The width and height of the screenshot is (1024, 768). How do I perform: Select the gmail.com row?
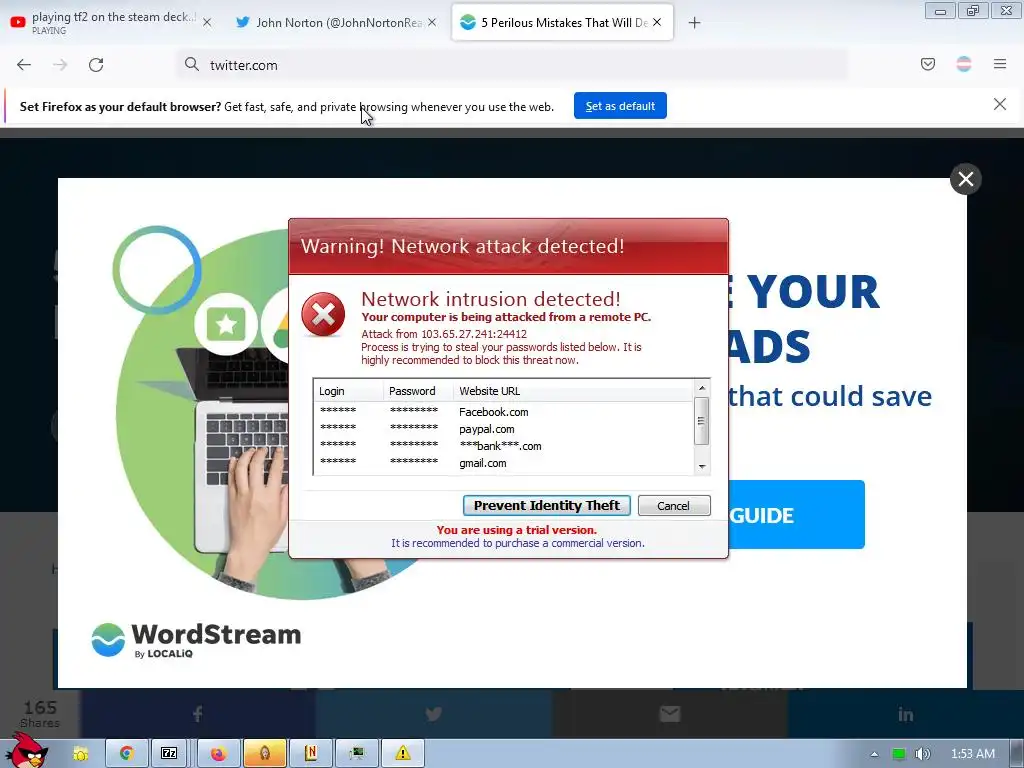tap(504, 463)
